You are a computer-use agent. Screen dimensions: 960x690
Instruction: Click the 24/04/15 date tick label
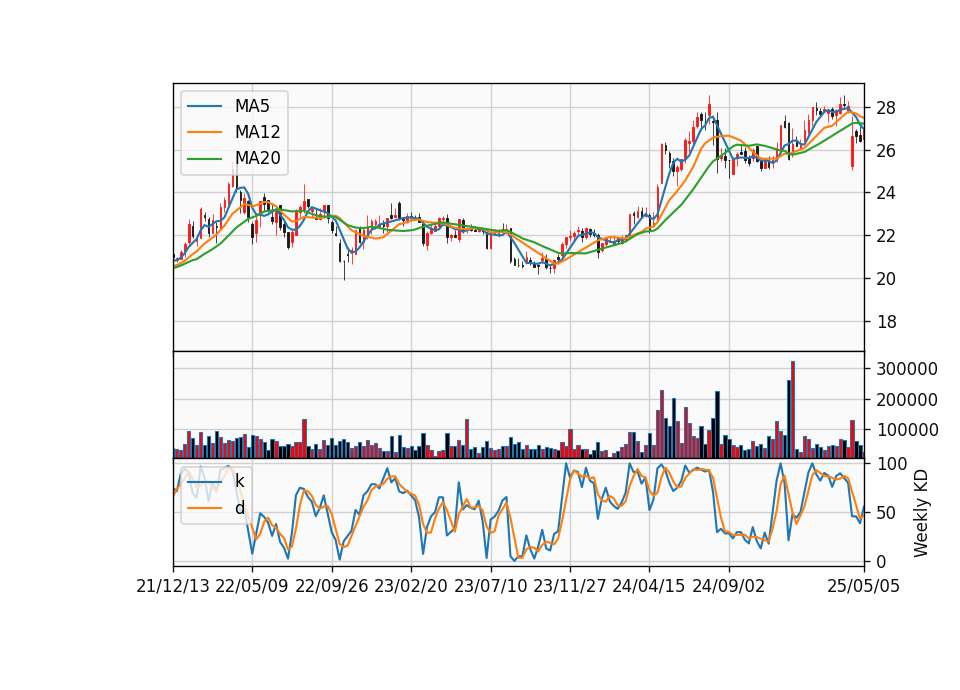(x=649, y=587)
